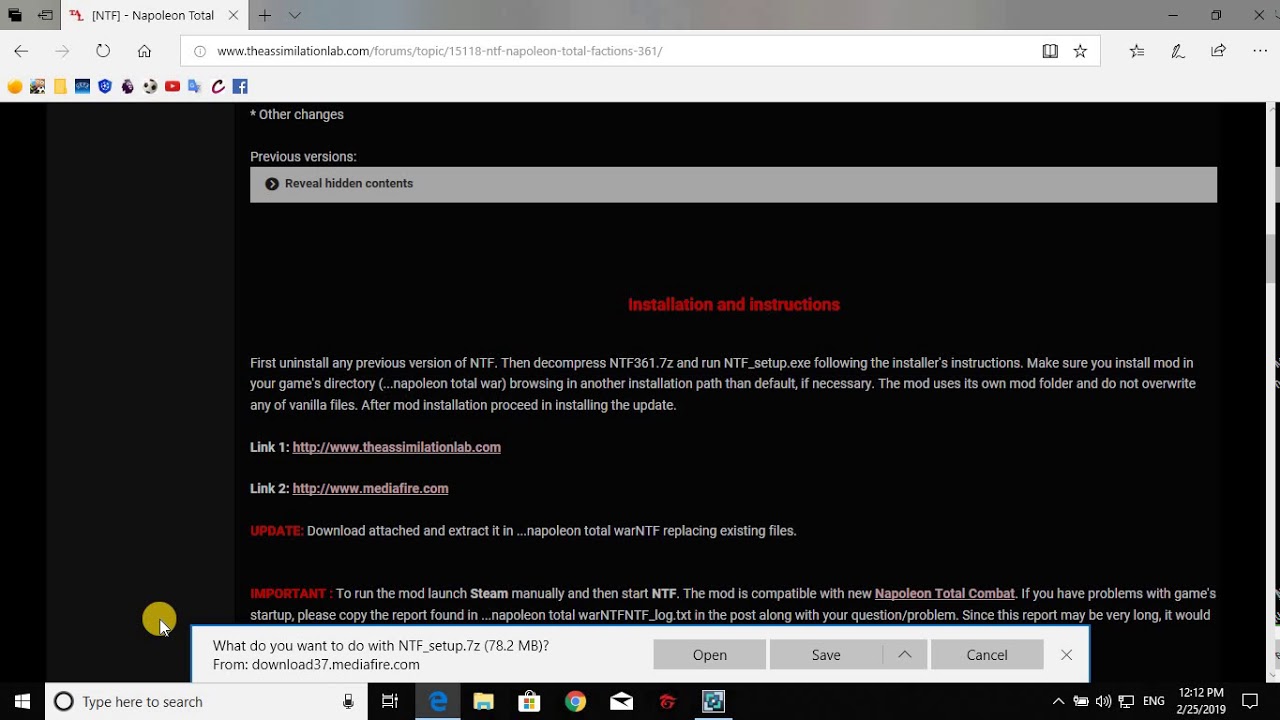Viewport: 1280px width, 720px height.
Task: Activate Cortana microphone in search box
Action: click(x=348, y=702)
